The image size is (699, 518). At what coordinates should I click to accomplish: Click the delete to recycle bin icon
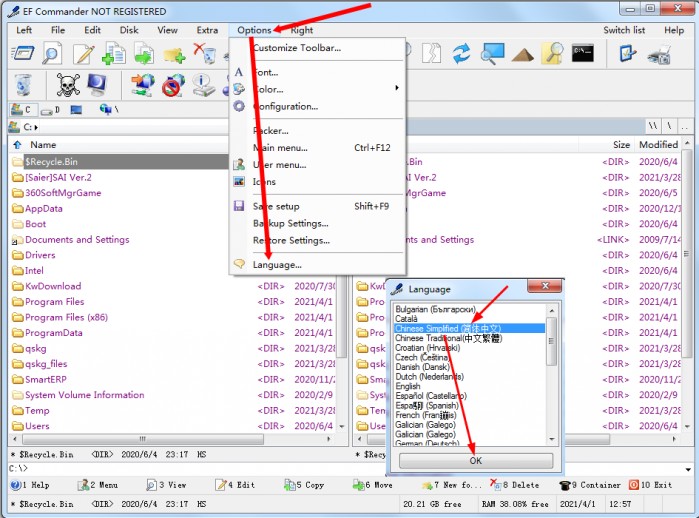[205, 54]
